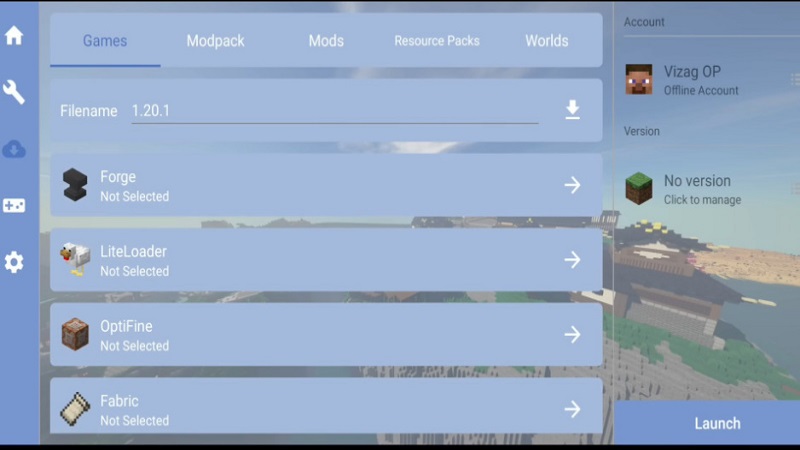
Task: Click the grass block version icon
Action: pos(639,189)
